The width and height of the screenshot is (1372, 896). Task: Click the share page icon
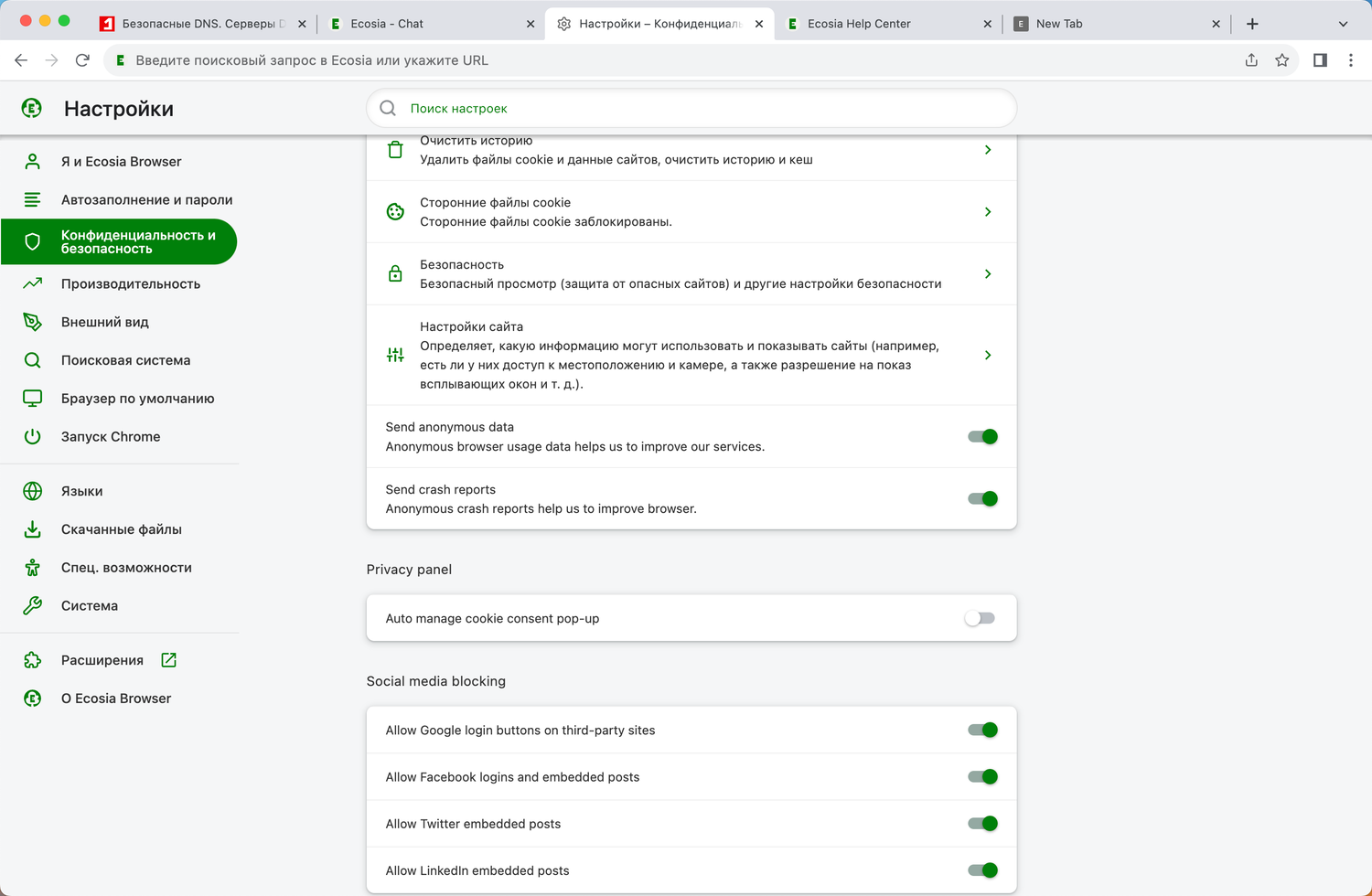pos(1251,60)
